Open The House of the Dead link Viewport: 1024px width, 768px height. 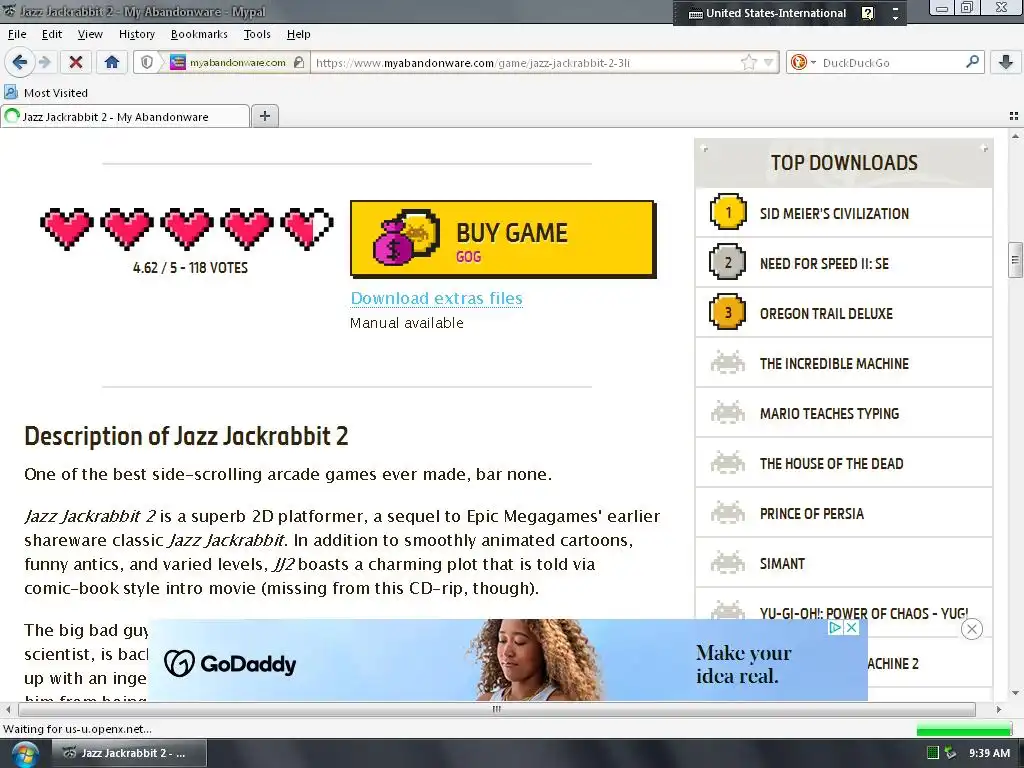point(831,464)
